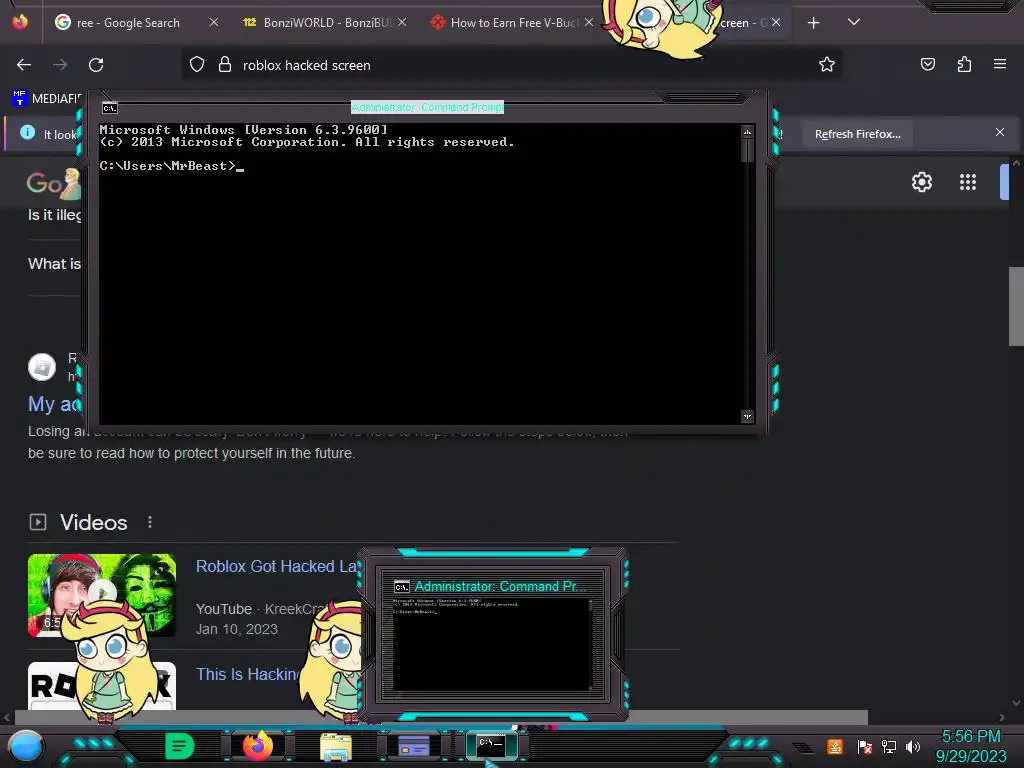Close the Free V-Bucks tab

[x=589, y=22]
